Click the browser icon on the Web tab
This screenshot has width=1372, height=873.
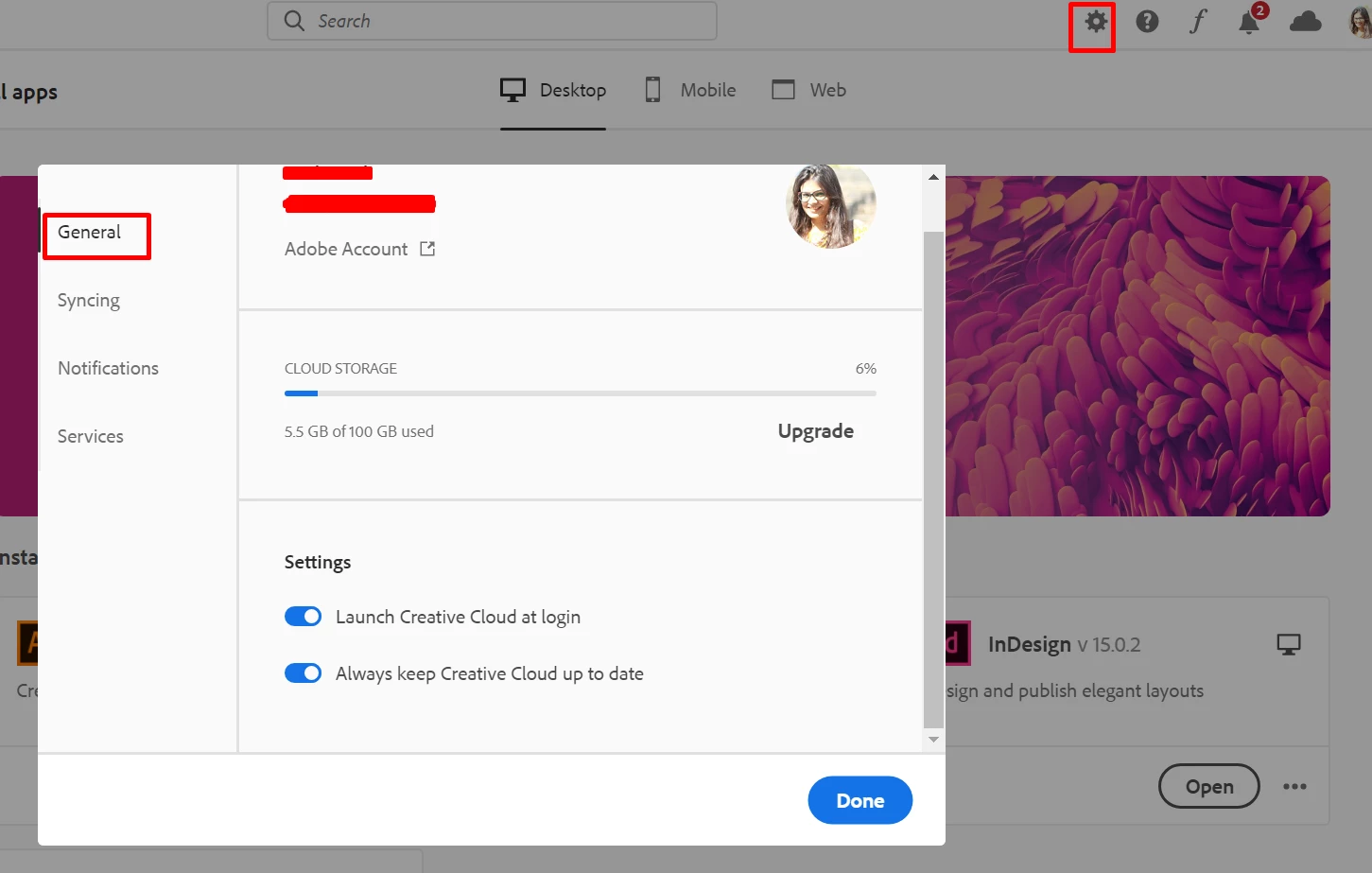[x=783, y=90]
